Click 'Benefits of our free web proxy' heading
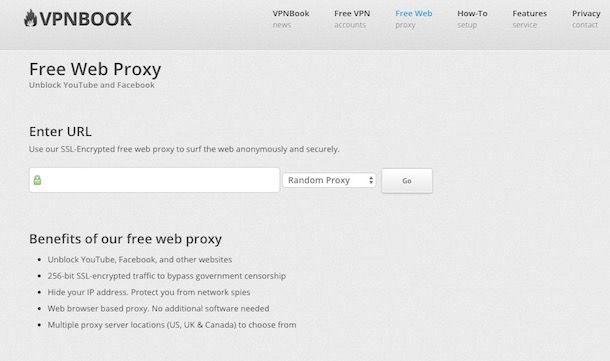 (125, 239)
